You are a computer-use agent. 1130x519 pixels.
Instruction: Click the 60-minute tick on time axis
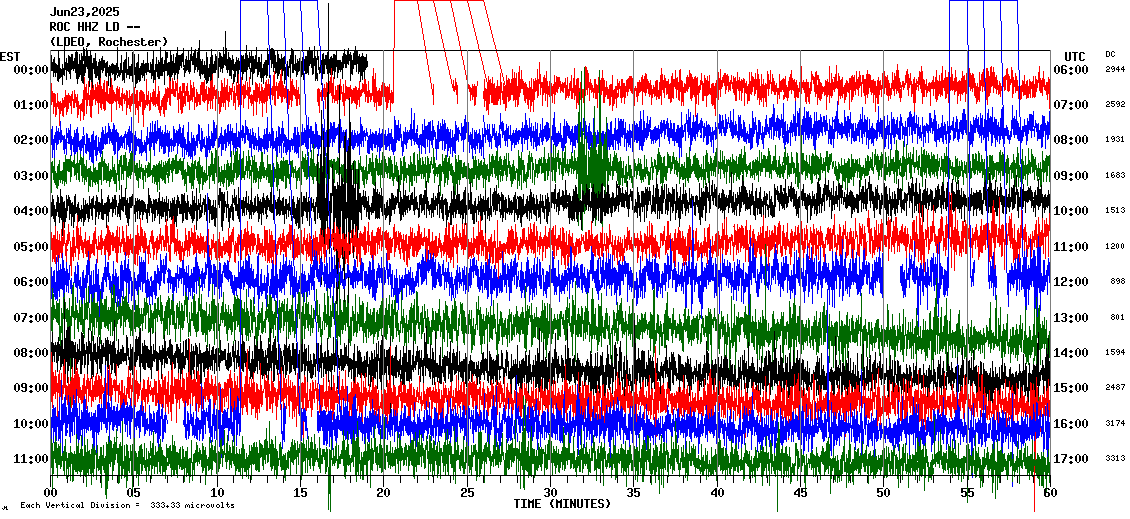1049,493
